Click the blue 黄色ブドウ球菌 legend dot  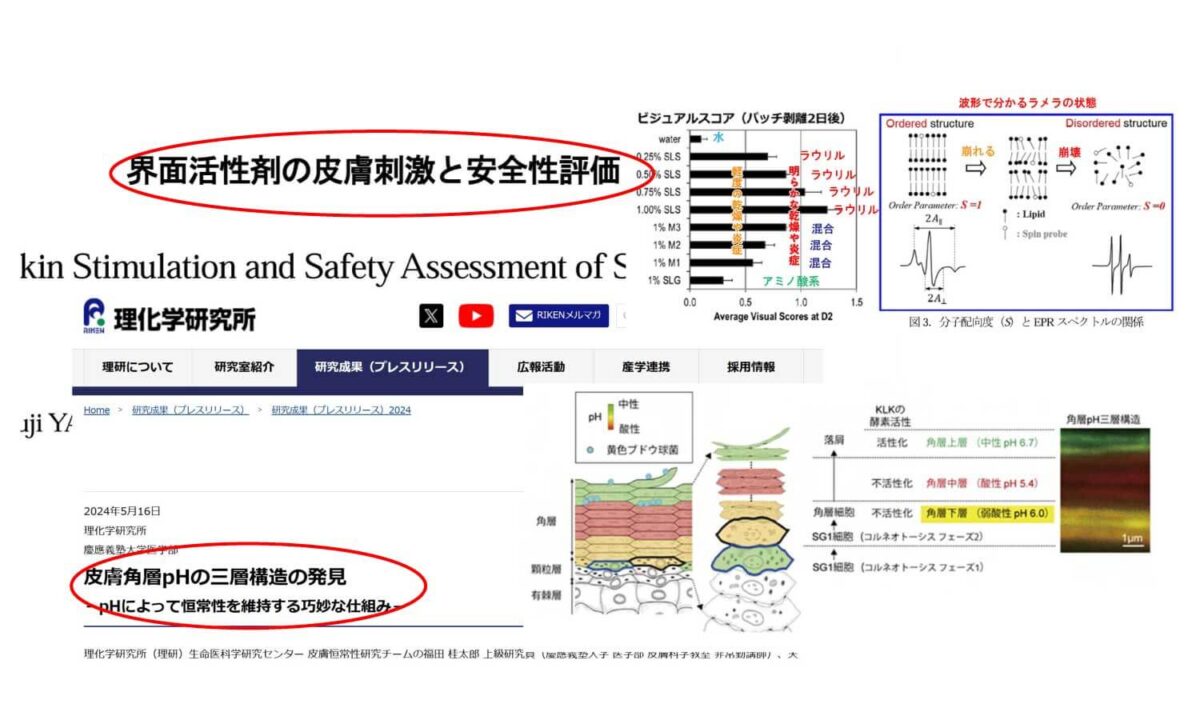(596, 451)
